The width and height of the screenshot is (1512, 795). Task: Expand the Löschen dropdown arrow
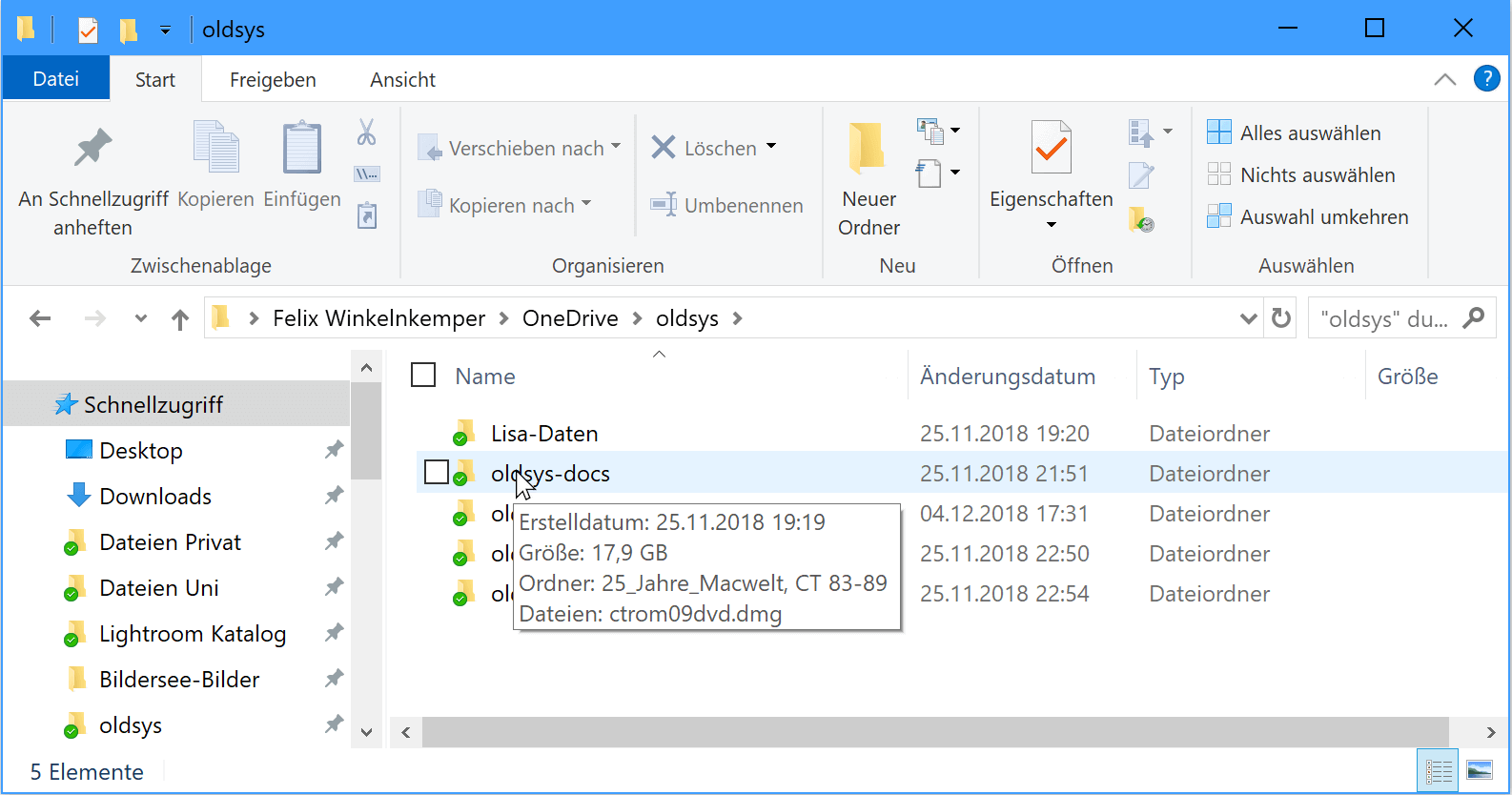(771, 147)
